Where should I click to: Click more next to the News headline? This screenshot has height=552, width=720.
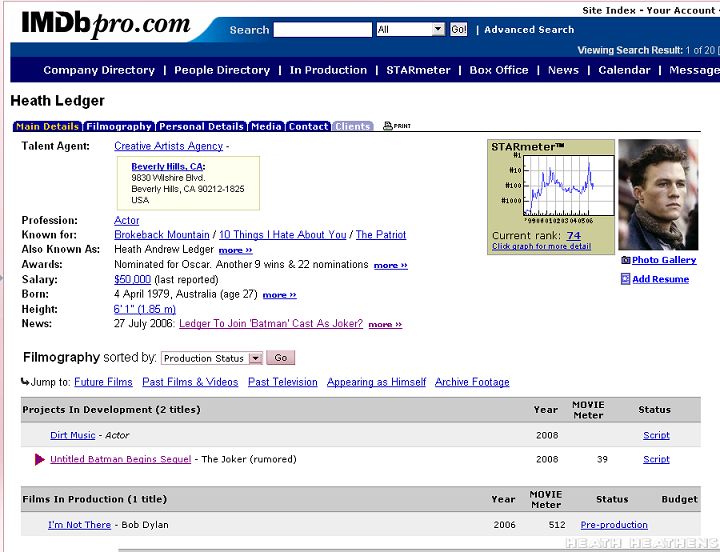click(385, 324)
